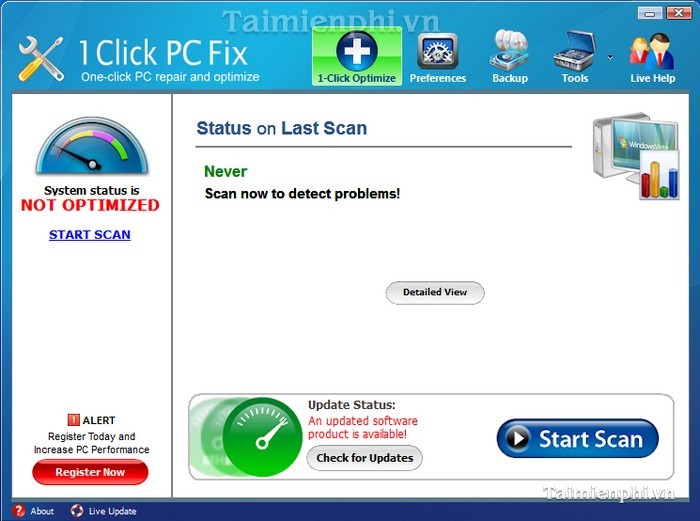The width and height of the screenshot is (700, 521).
Task: Select the 1-Click Optimize label
Action: [x=356, y=78]
